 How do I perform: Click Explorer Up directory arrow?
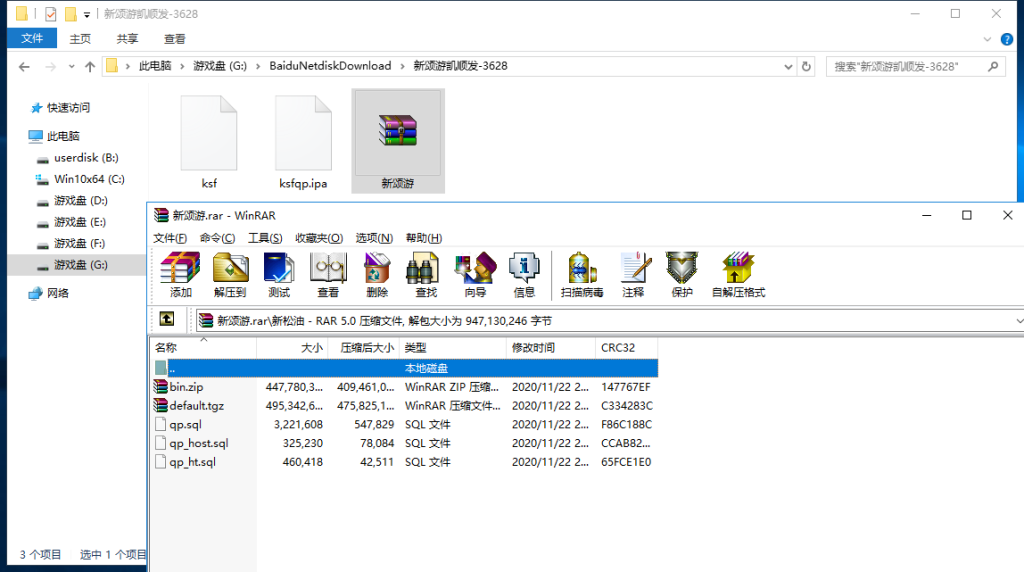pos(90,67)
